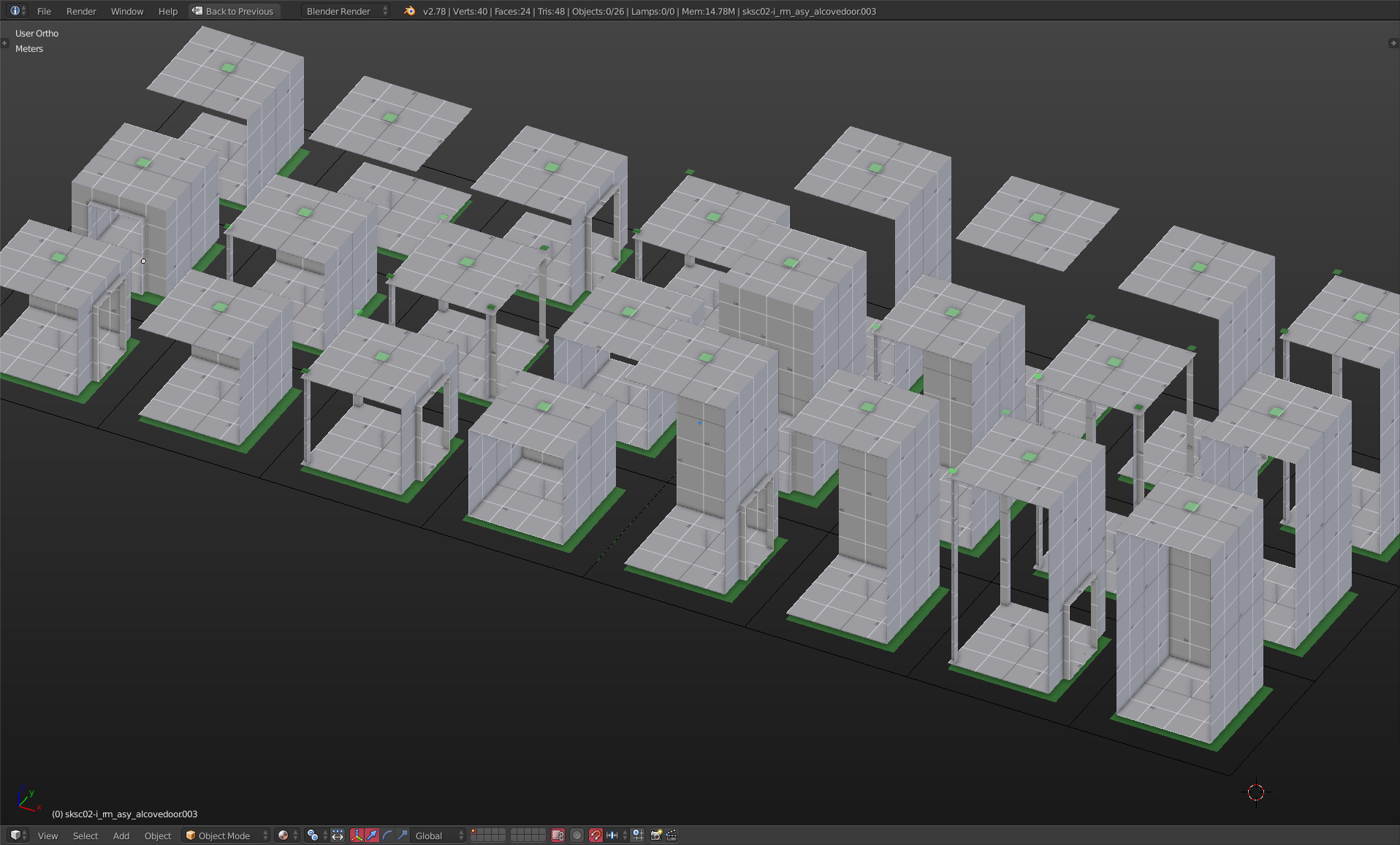1400x845 pixels.
Task: Activate the first scene layer button
Action: 473,832
